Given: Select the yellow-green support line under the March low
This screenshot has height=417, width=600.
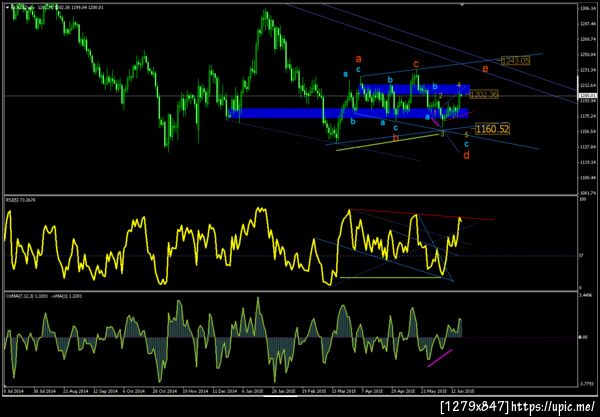Looking at the screenshot, I should [x=389, y=142].
